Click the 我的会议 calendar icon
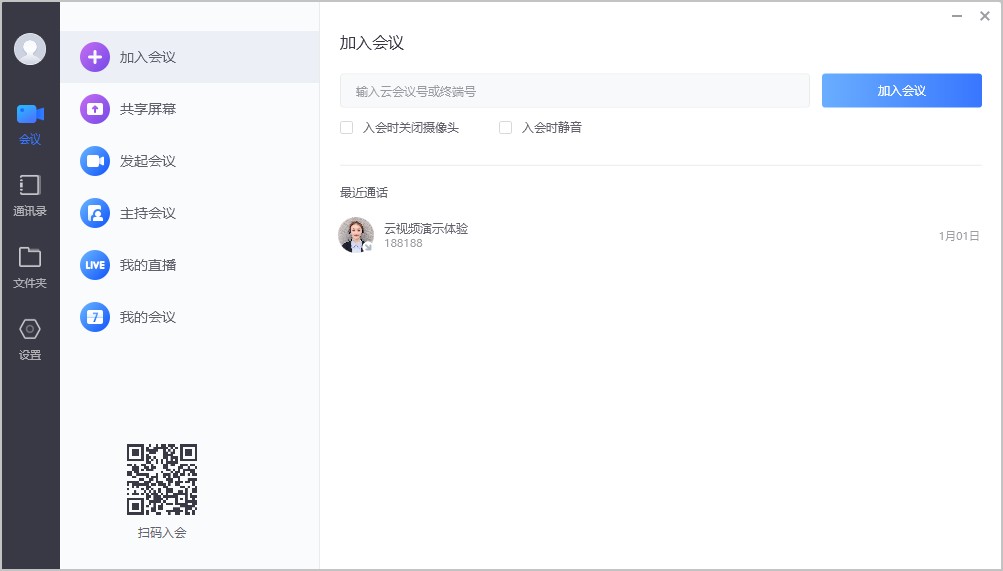The height and width of the screenshot is (571, 1003). coord(95,317)
